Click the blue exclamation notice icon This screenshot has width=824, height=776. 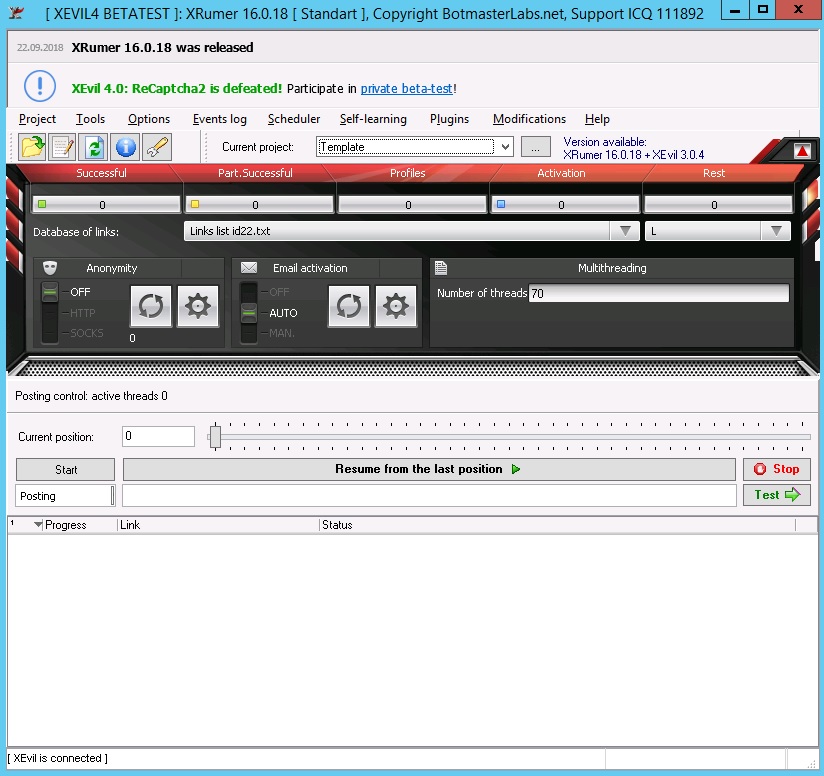[40, 86]
